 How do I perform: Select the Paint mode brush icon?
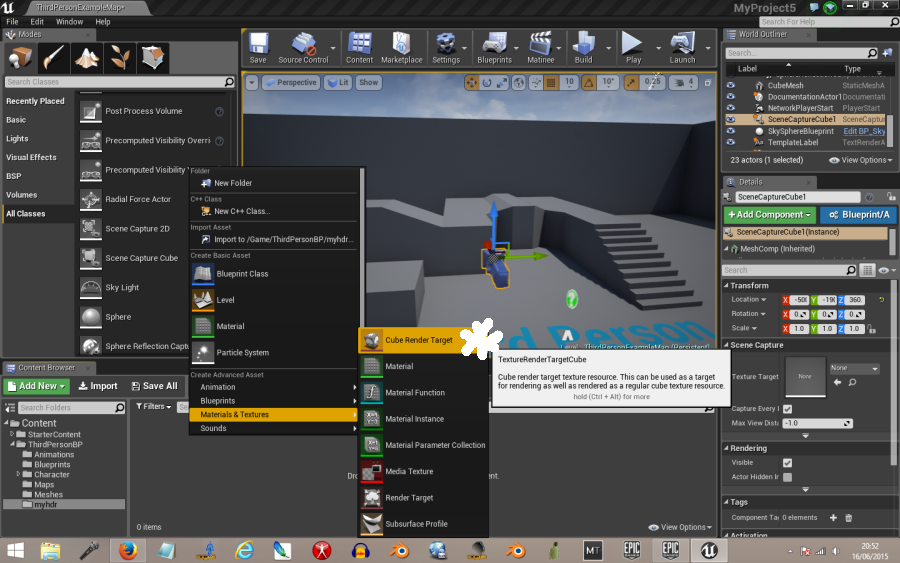[53, 57]
